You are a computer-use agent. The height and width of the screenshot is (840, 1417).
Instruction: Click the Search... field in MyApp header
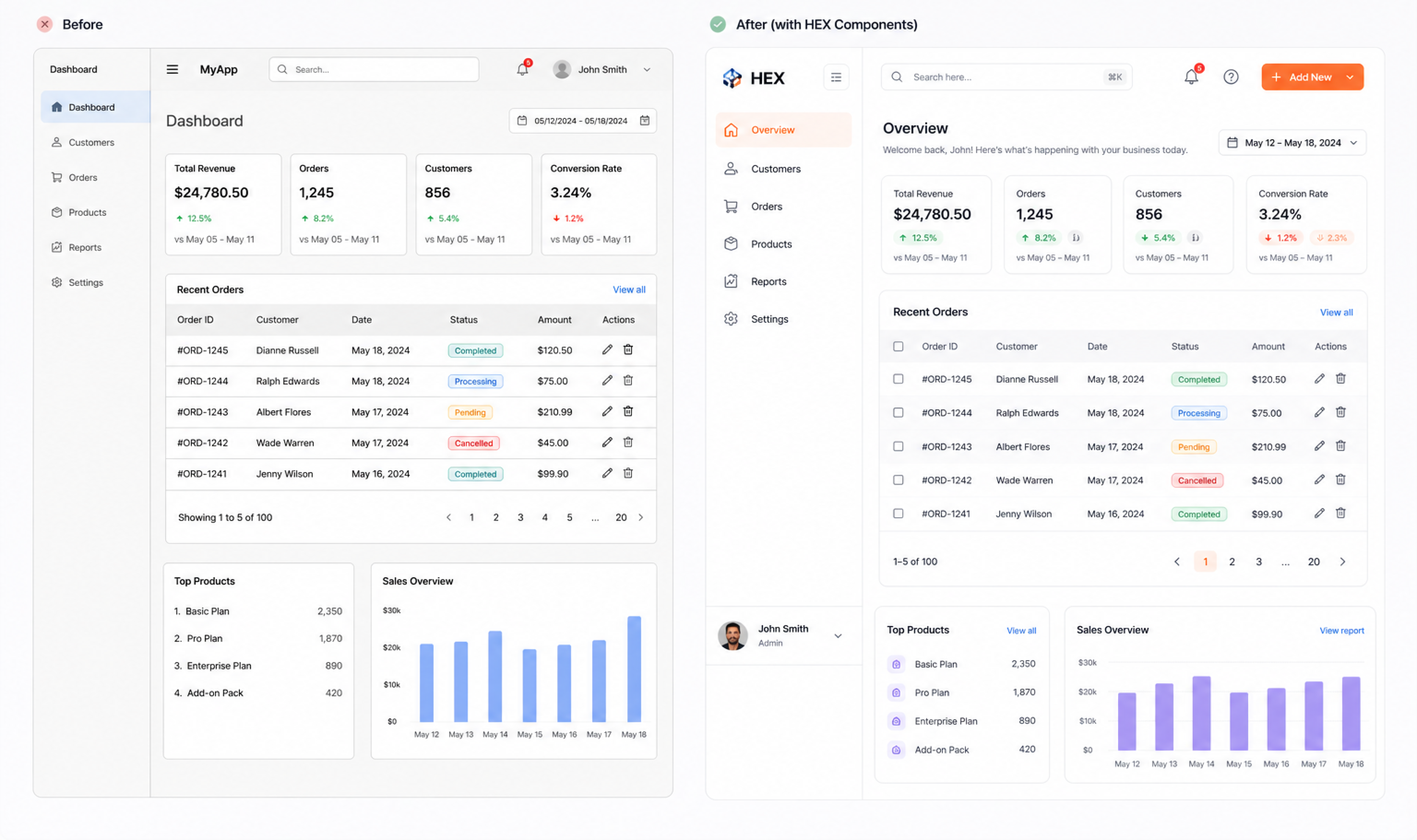click(374, 70)
